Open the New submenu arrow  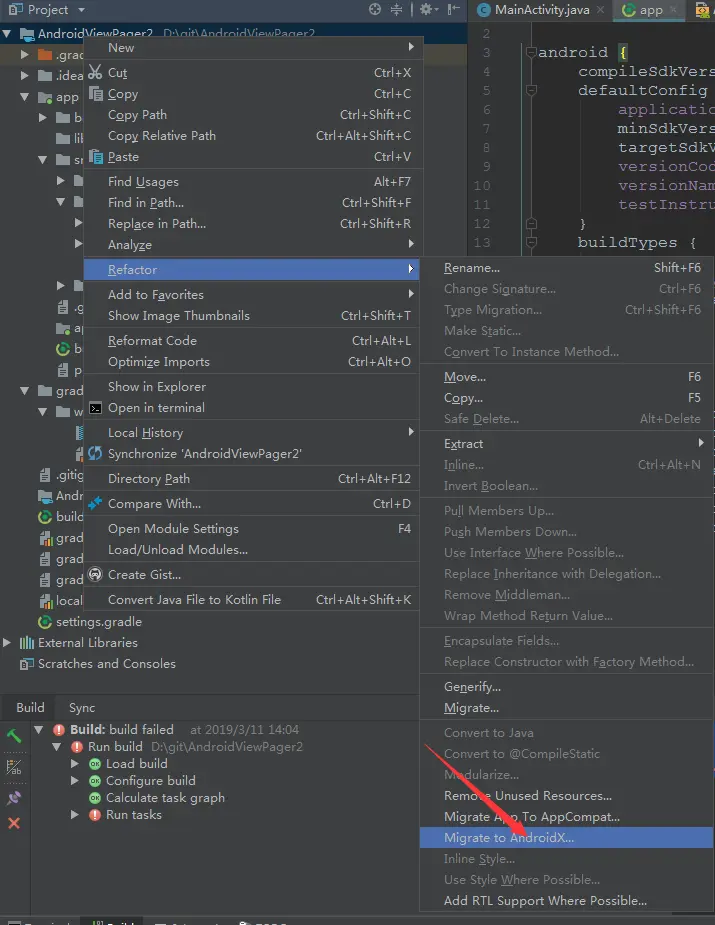(411, 47)
